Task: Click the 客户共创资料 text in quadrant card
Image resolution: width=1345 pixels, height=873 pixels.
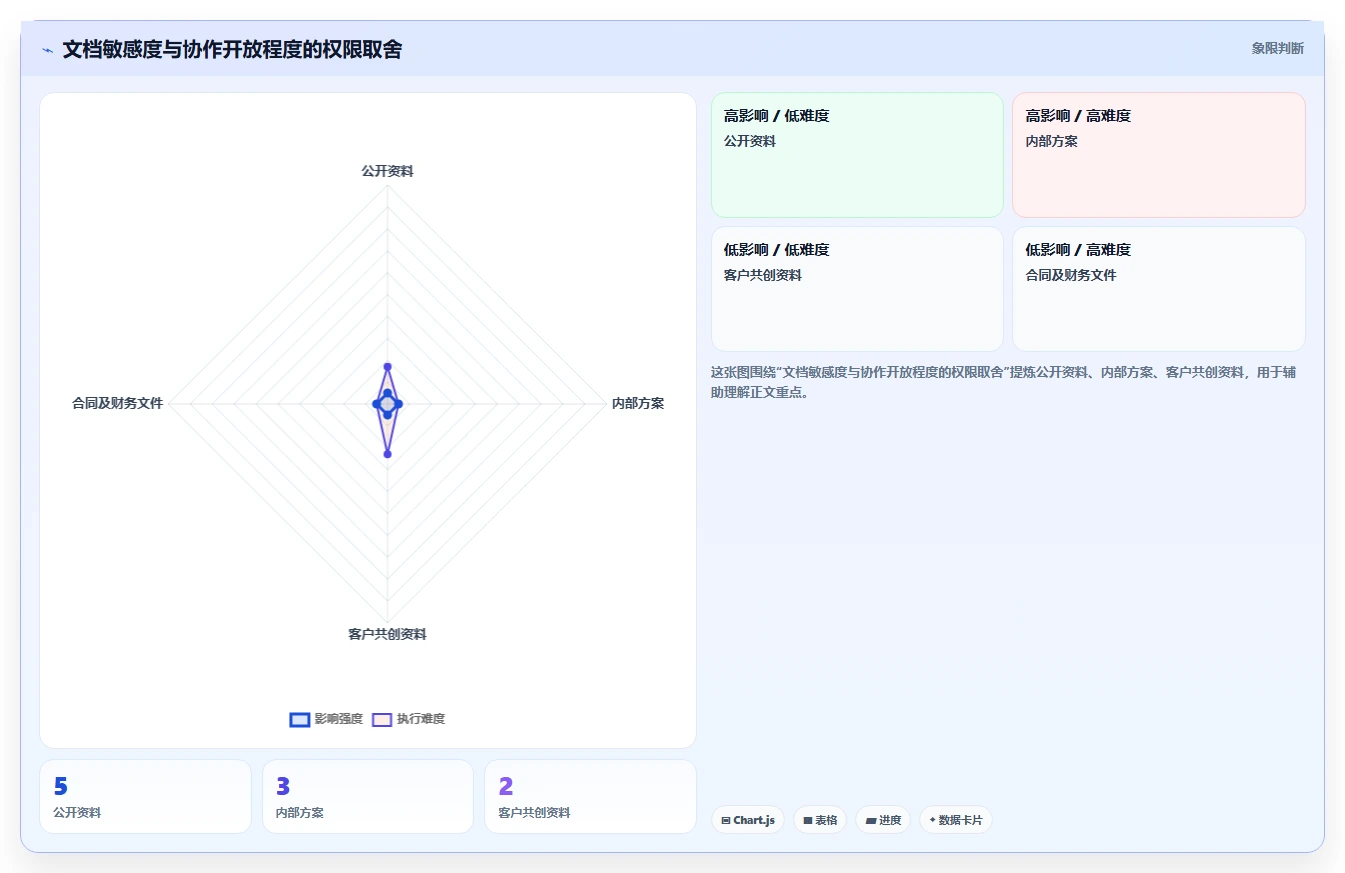Action: tap(763, 275)
